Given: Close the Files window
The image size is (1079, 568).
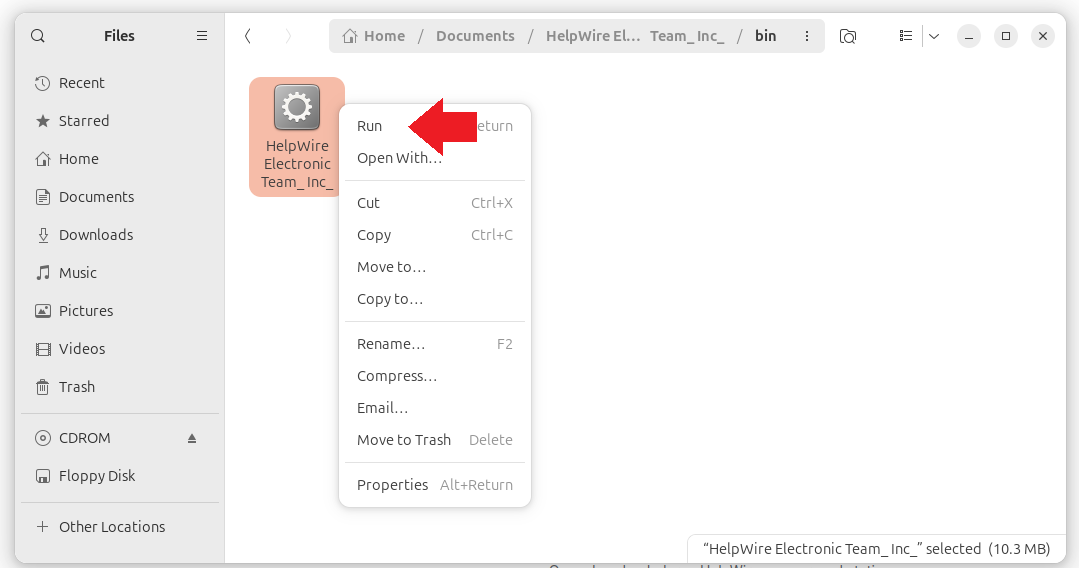Looking at the screenshot, I should point(1043,36).
